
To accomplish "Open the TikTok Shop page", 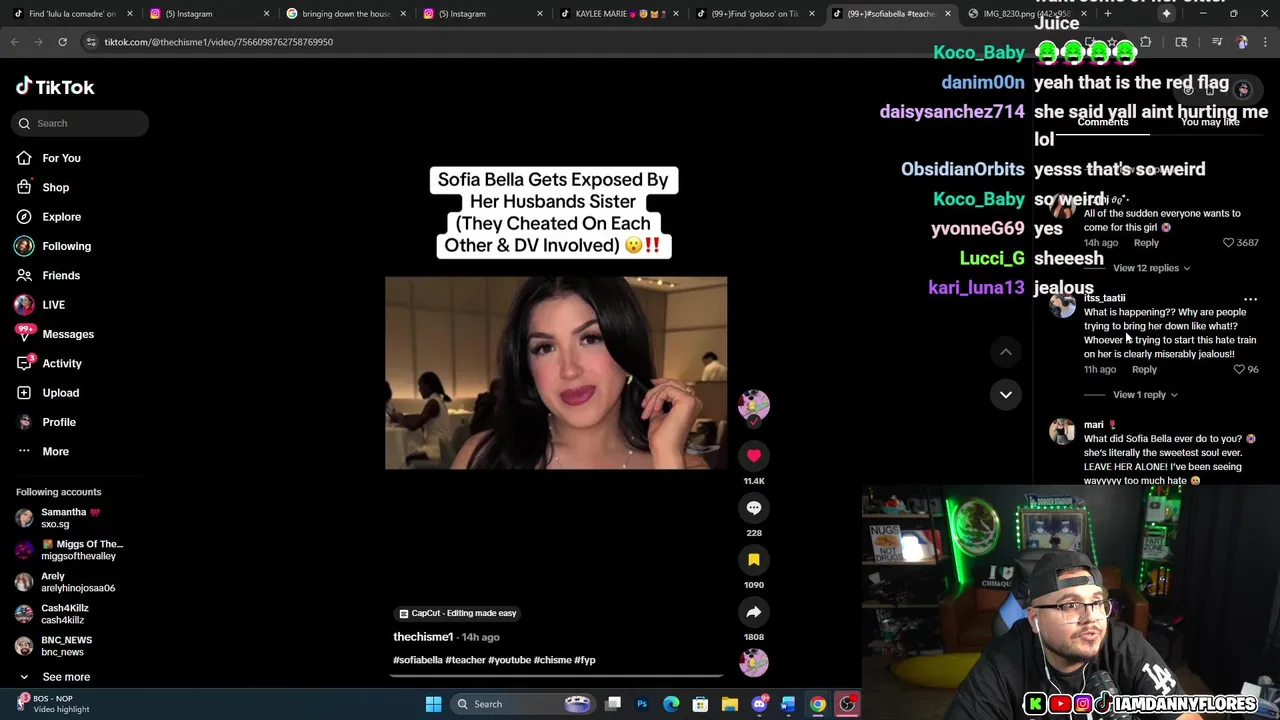I will [x=55, y=187].
